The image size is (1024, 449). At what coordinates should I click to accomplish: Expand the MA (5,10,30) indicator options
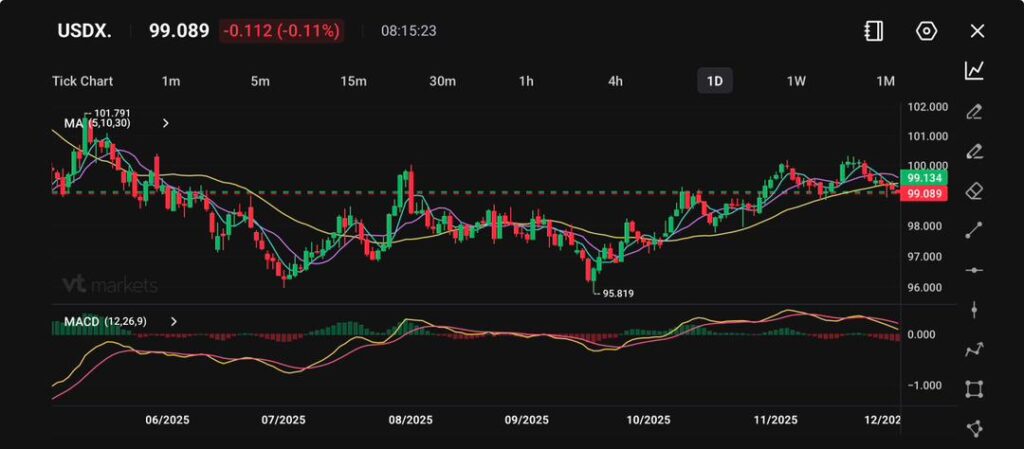[x=166, y=123]
